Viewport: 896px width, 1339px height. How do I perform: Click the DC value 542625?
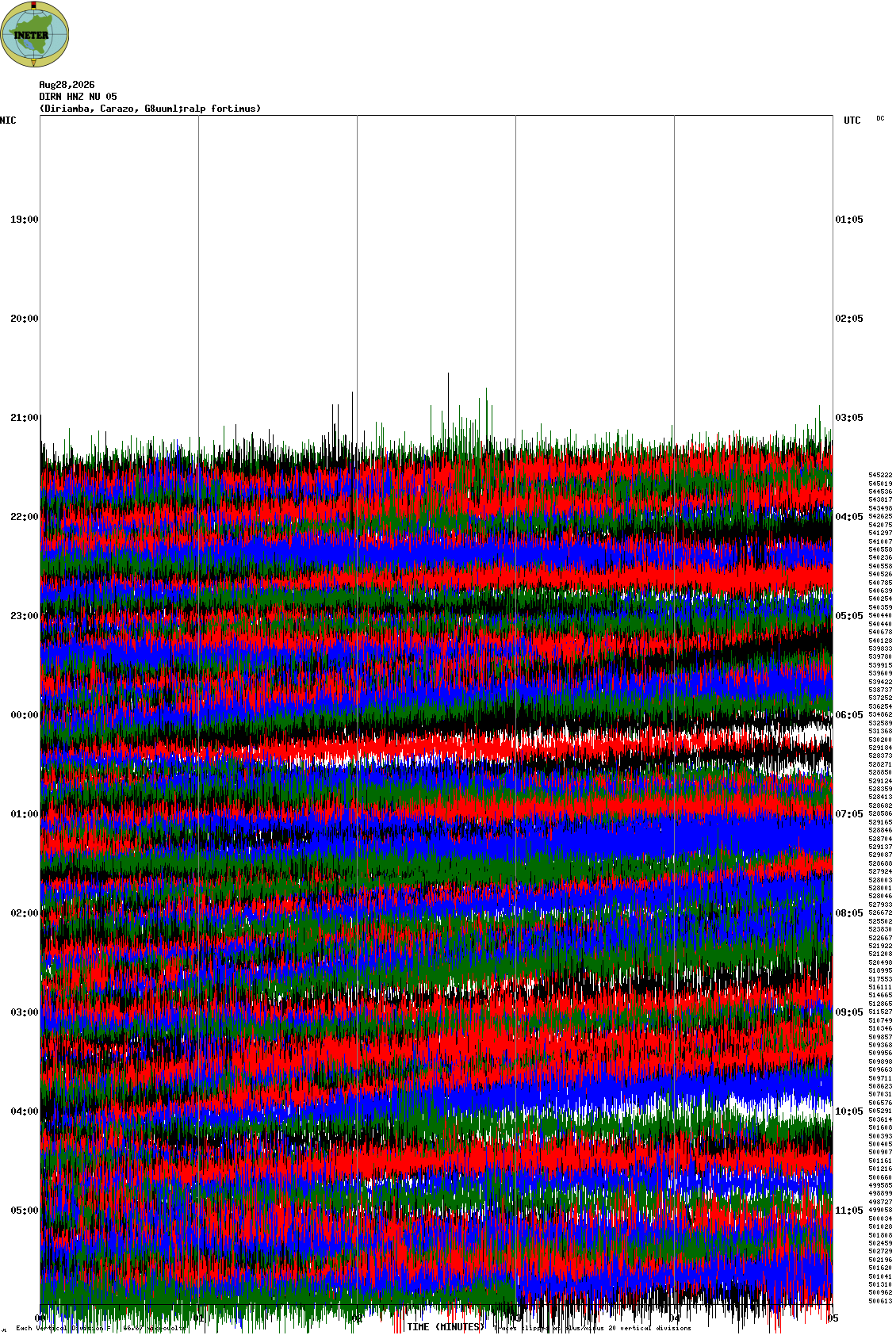[880, 517]
